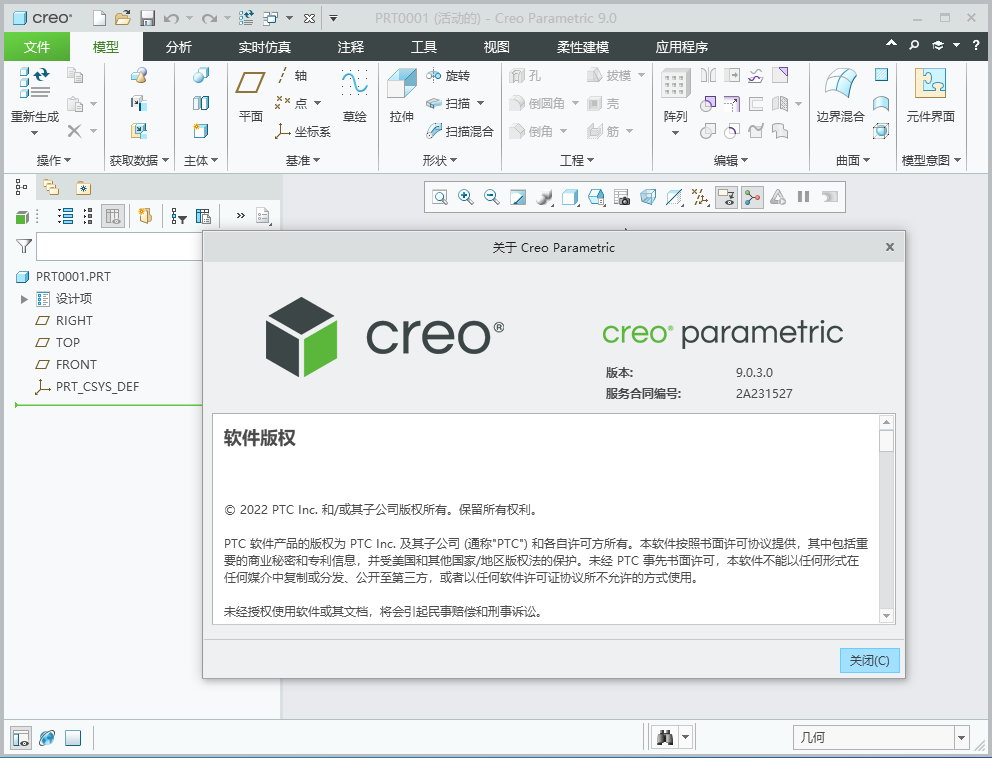Viewport: 992px width, 758px height.
Task: Open the Saved Orientations cube icon
Action: pos(596,197)
